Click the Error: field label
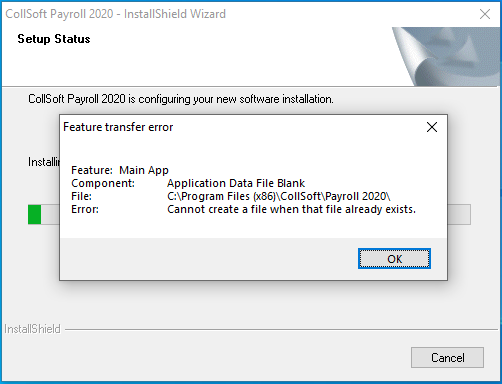 (85, 209)
